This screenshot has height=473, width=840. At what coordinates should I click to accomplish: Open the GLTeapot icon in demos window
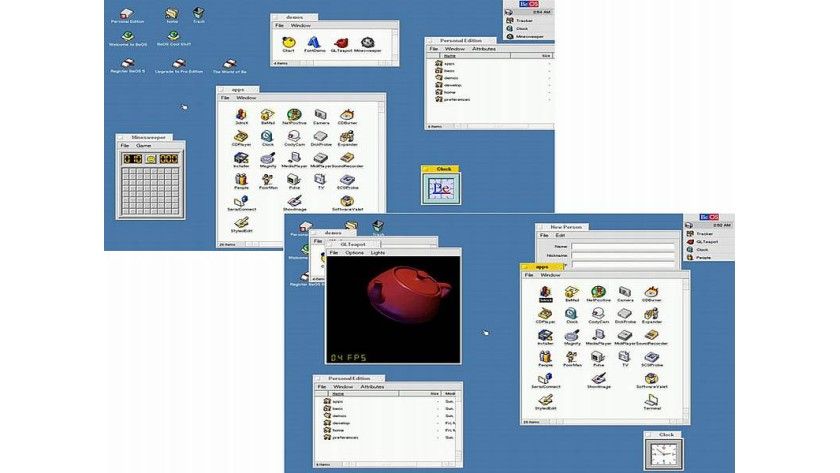pyautogui.click(x=341, y=44)
